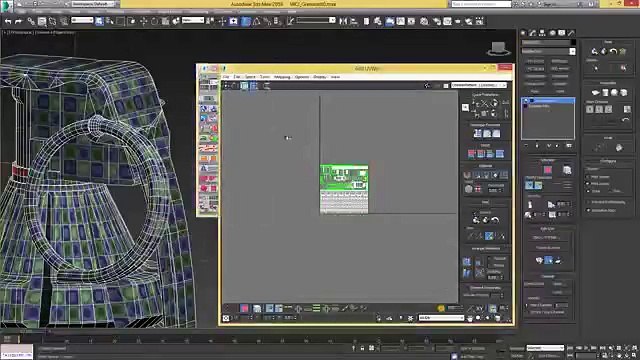Open the Selected key filter dropdown
Image resolution: width=640 pixels, height=360 pixels.
point(545,348)
